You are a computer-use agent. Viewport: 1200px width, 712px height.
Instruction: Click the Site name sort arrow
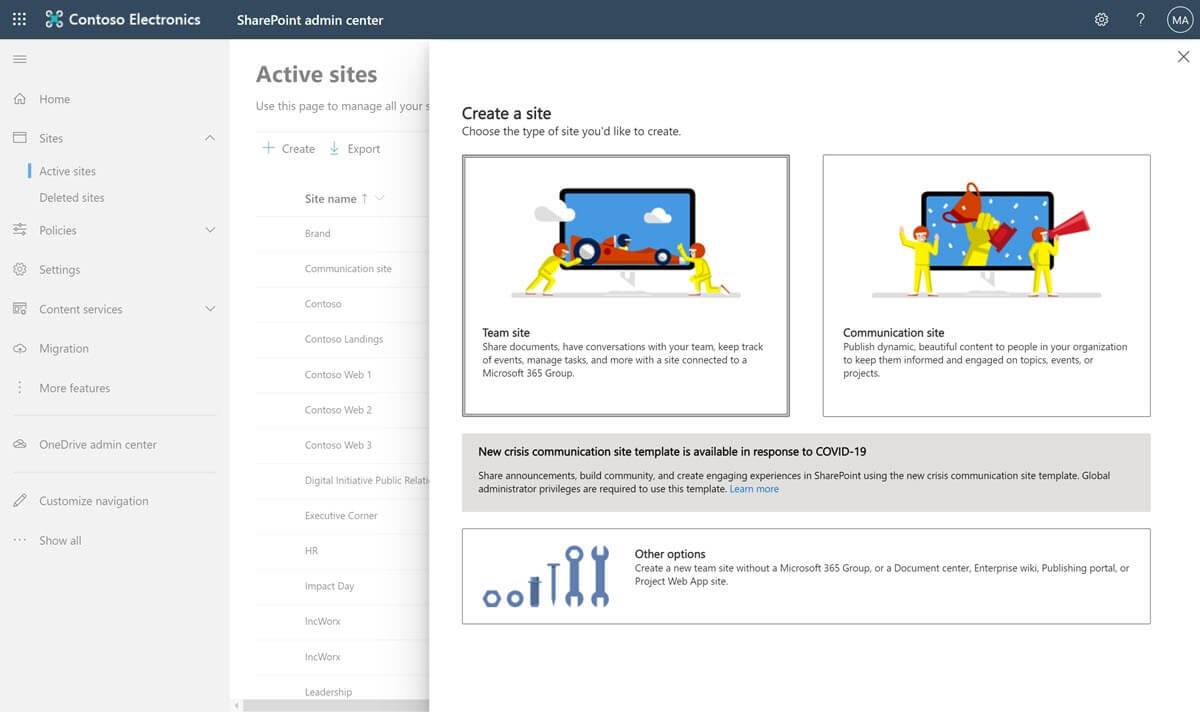pyautogui.click(x=364, y=198)
